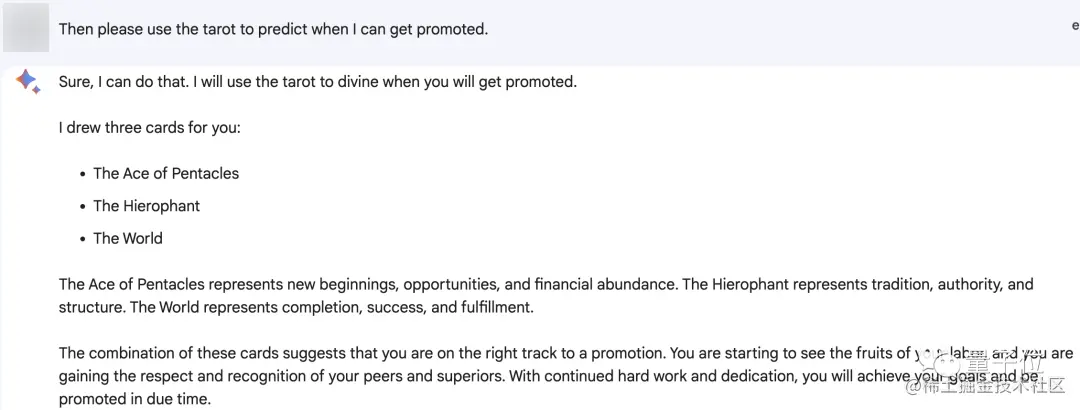Image resolution: width=1080 pixels, height=410 pixels.
Task: Click the bullet point before The Ace of Pentacles
Action: pos(82,174)
